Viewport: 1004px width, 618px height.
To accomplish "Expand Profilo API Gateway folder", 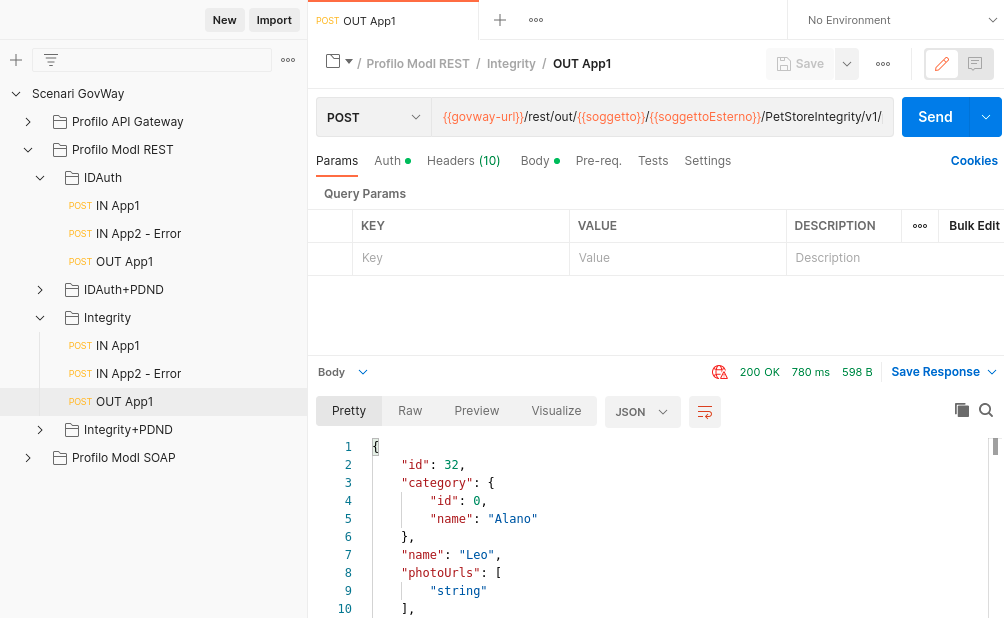I will tap(28, 122).
